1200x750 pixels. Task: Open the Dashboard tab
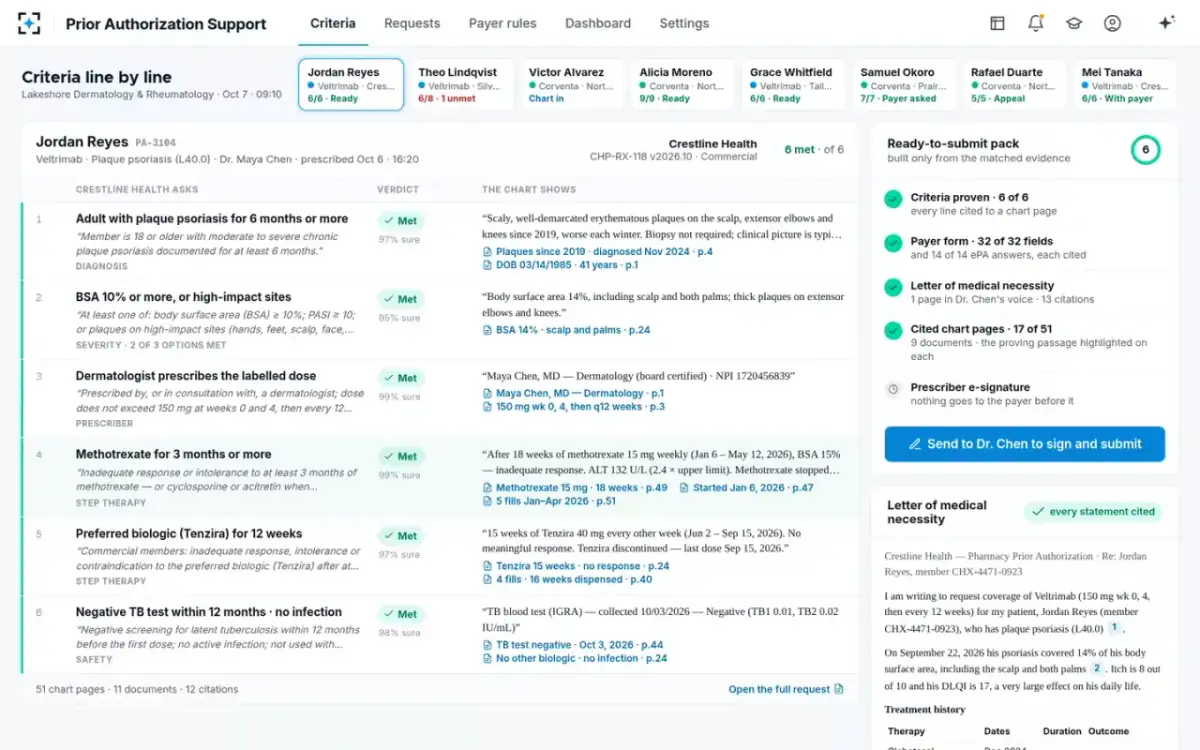pyautogui.click(x=598, y=23)
